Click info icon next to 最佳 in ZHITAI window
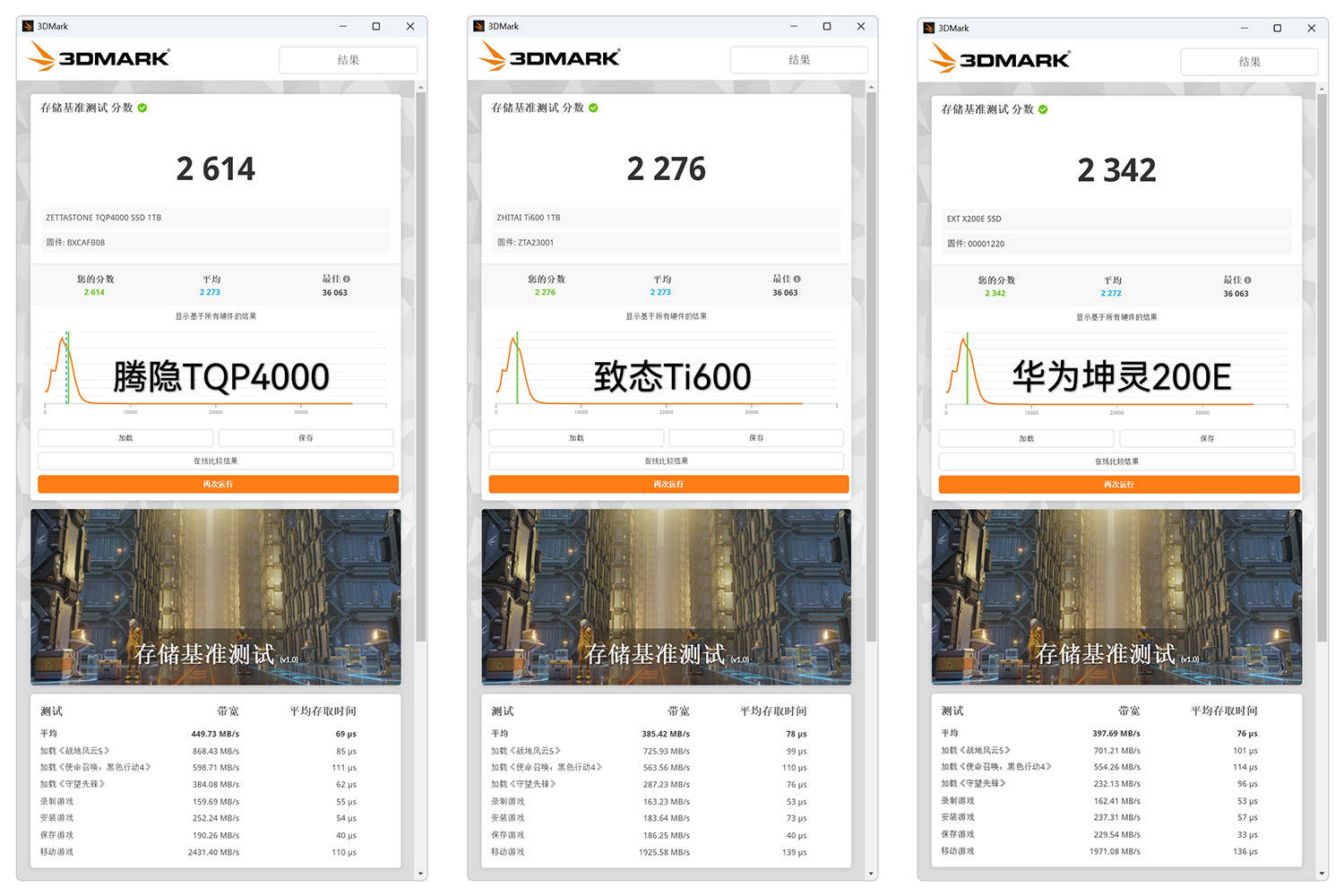Screen dimensions: 1344x896 797,279
